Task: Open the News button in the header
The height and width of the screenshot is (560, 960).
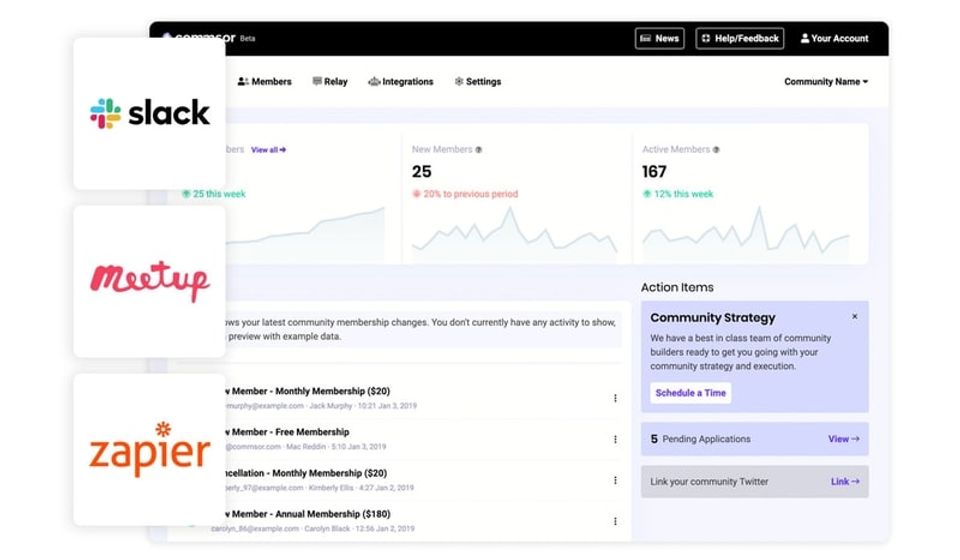Action: (x=659, y=39)
